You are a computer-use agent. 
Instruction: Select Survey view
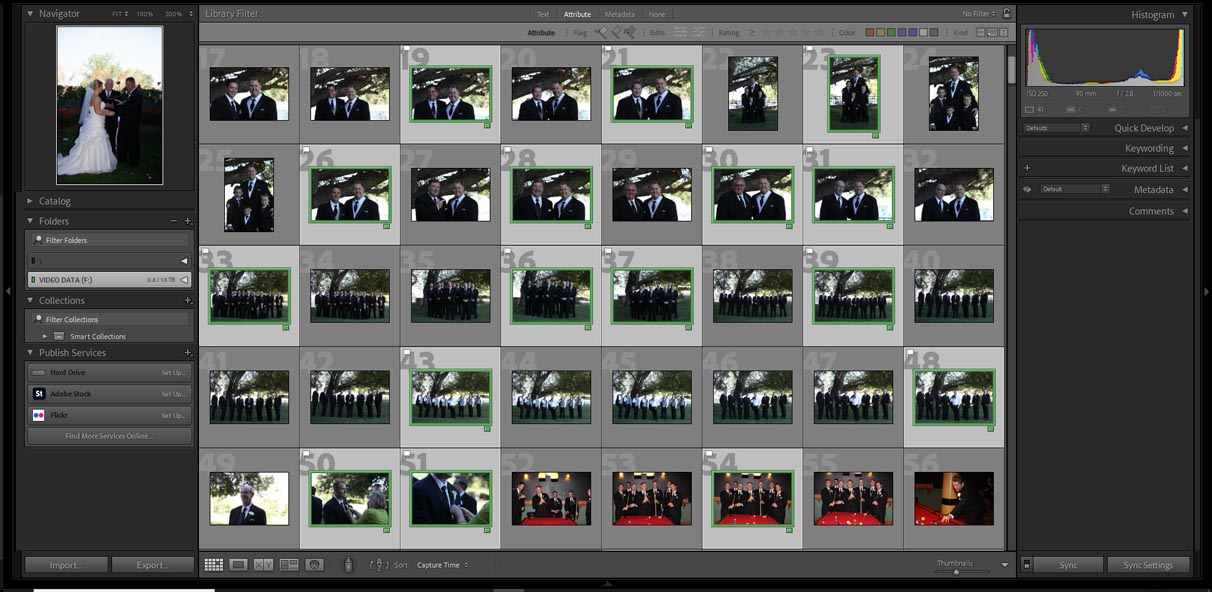(x=287, y=565)
